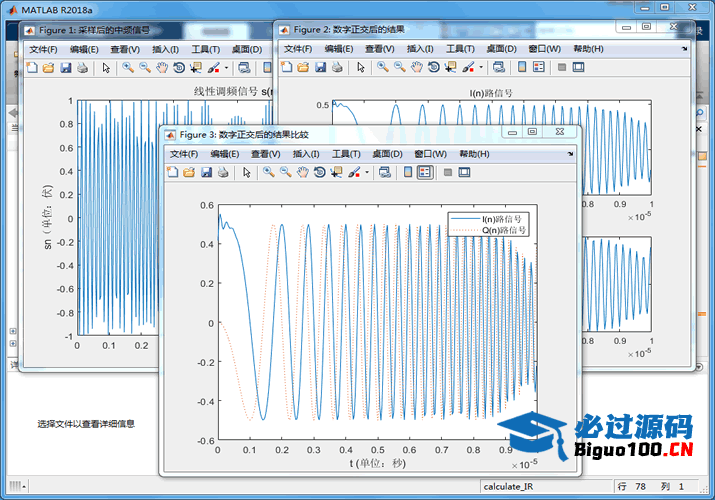Click New Figure icon in Figure 3 toolbar
The height and width of the screenshot is (500, 715).
tap(173, 172)
